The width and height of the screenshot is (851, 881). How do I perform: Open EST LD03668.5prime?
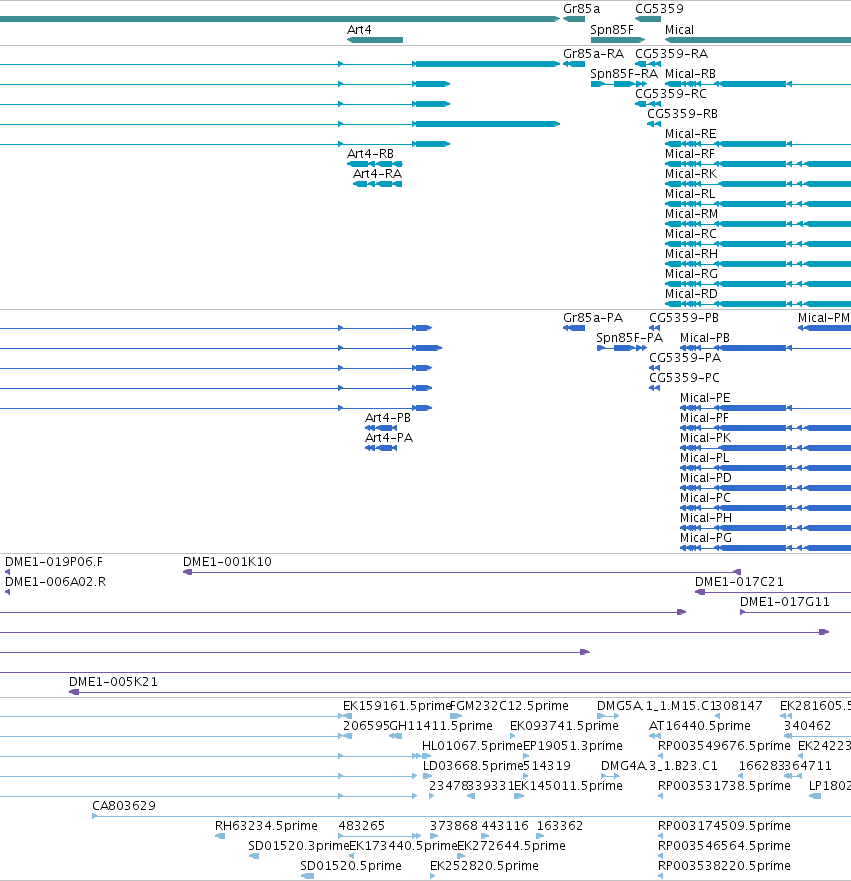click(x=473, y=766)
